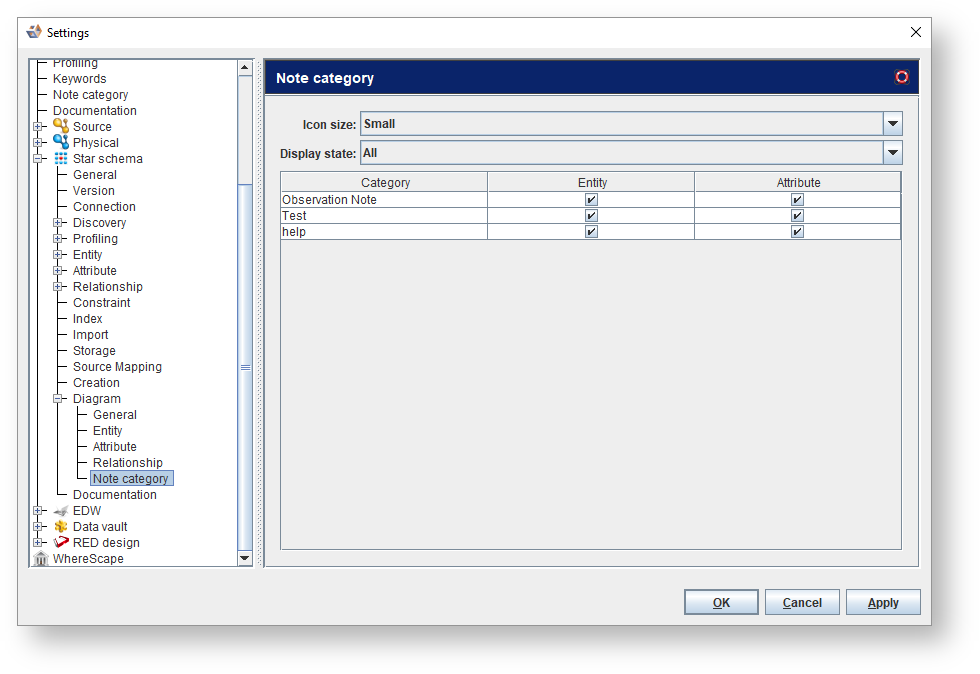Select the Constraint tree item
This screenshot has height=674, width=980.
pyautogui.click(x=101, y=303)
